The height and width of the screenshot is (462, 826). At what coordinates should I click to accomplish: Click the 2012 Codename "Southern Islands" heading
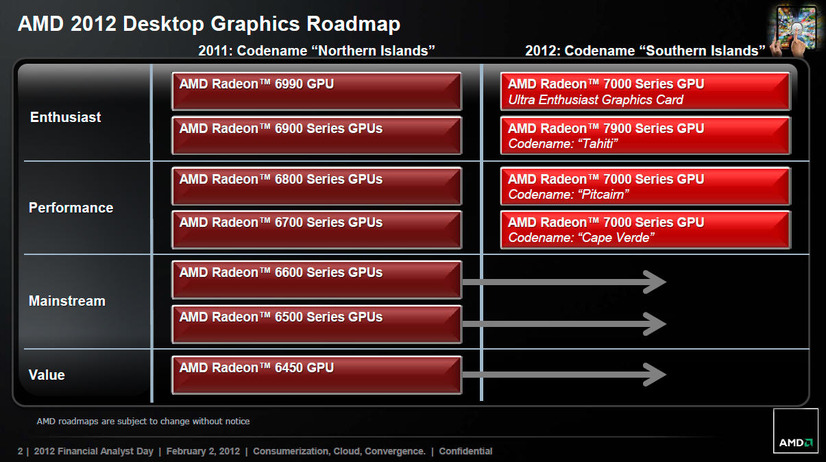point(645,51)
